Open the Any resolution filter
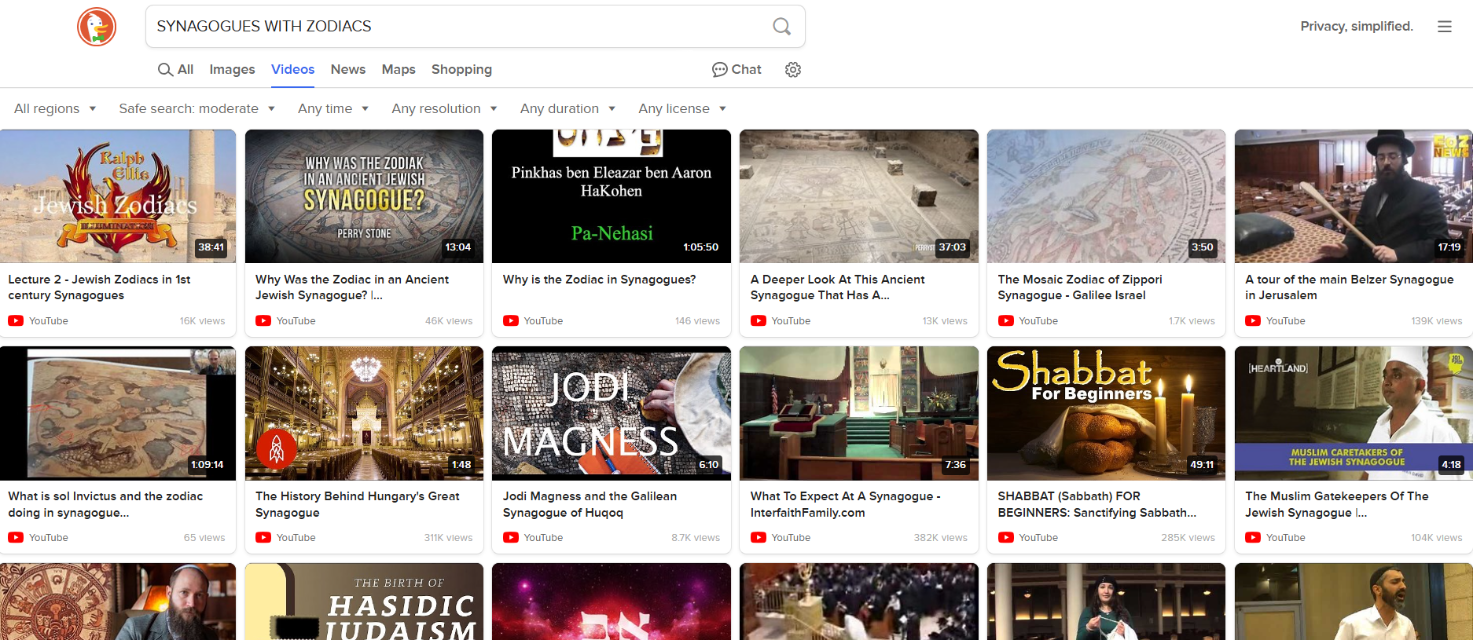This screenshot has width=1473, height=640. pyautogui.click(x=445, y=109)
